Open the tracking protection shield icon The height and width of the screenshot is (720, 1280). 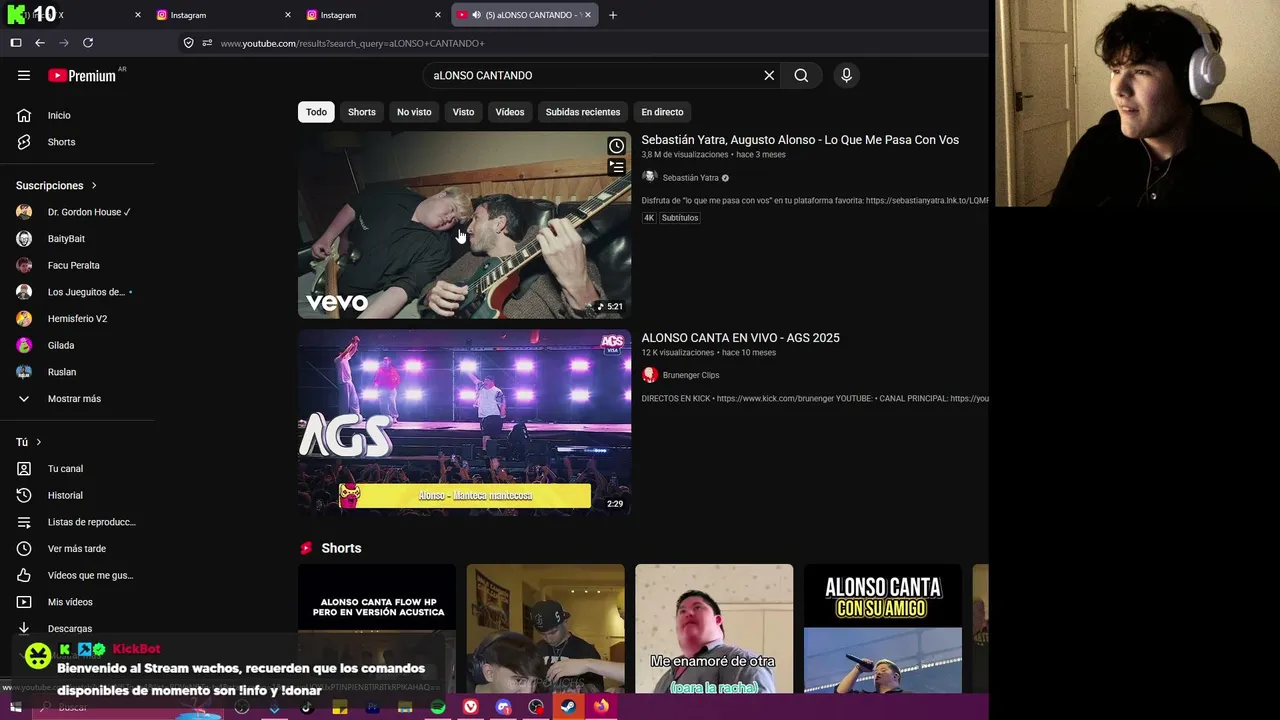(x=188, y=43)
